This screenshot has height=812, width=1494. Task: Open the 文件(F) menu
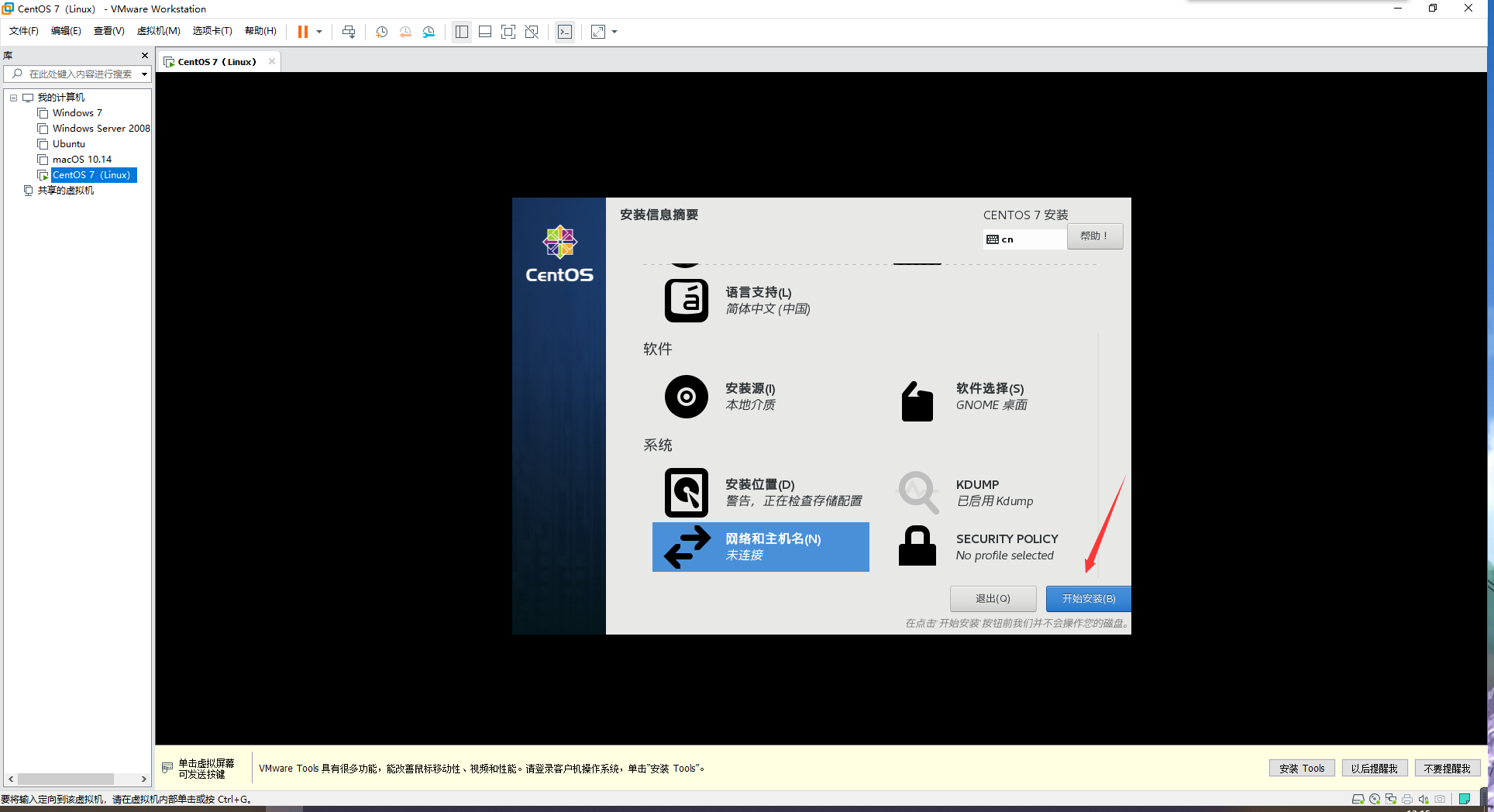click(x=24, y=31)
